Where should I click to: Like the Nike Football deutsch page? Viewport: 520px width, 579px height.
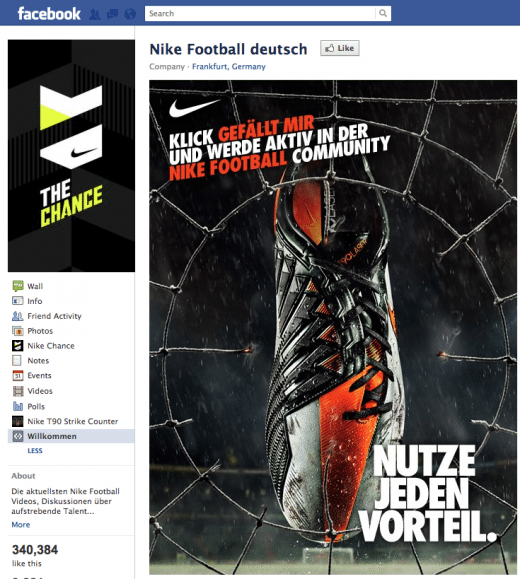pos(340,48)
